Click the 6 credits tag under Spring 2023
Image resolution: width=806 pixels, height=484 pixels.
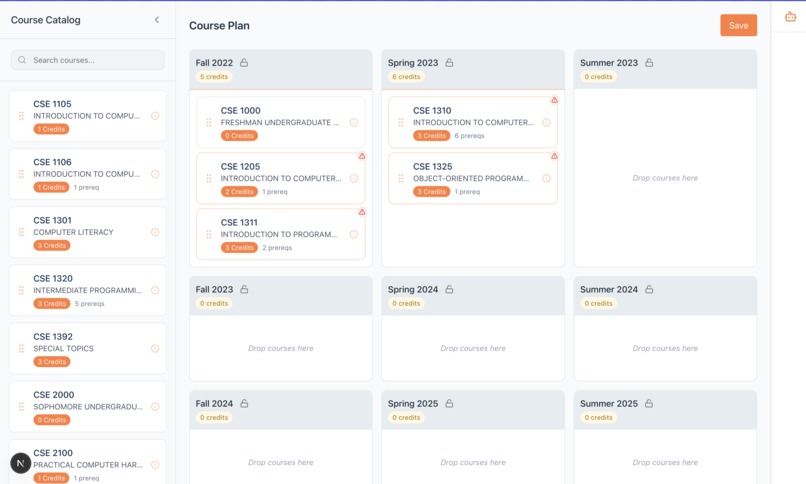pyautogui.click(x=406, y=77)
